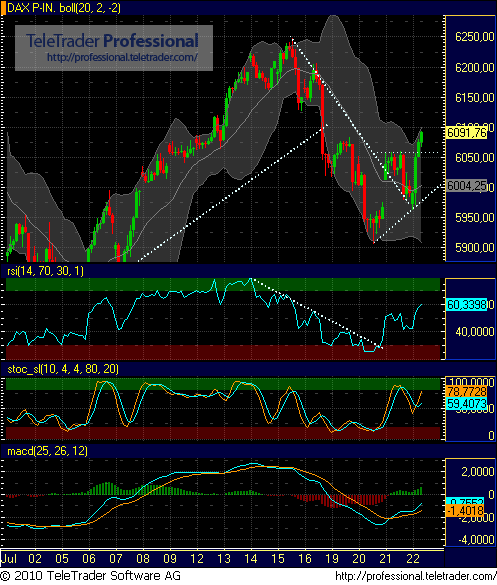Click the RSI value 60,3398
497x585 pixels.
pos(467,305)
